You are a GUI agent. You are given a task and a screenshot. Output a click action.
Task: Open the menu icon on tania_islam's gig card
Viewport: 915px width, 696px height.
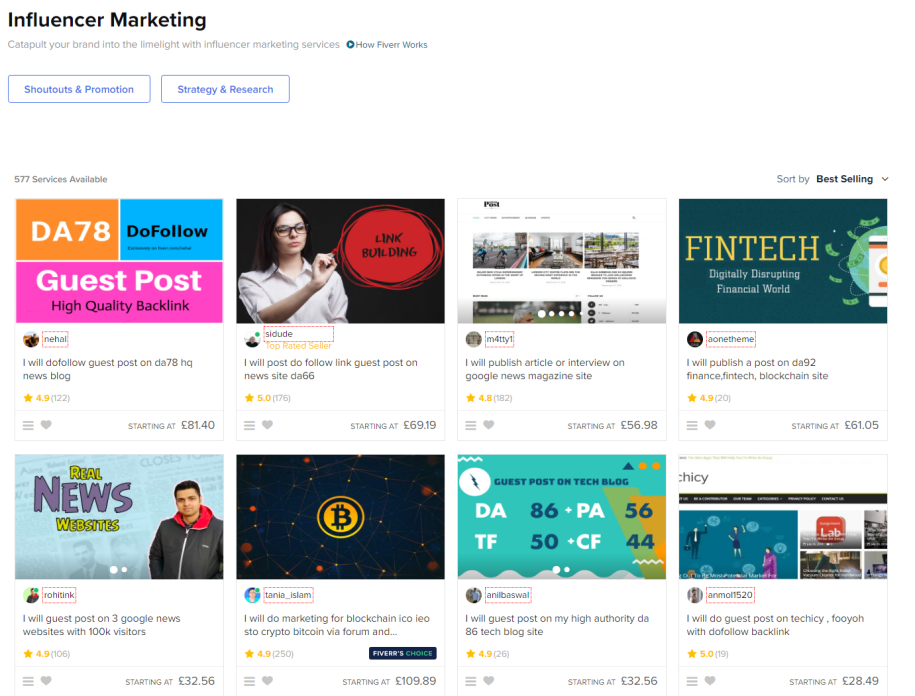pyautogui.click(x=249, y=681)
